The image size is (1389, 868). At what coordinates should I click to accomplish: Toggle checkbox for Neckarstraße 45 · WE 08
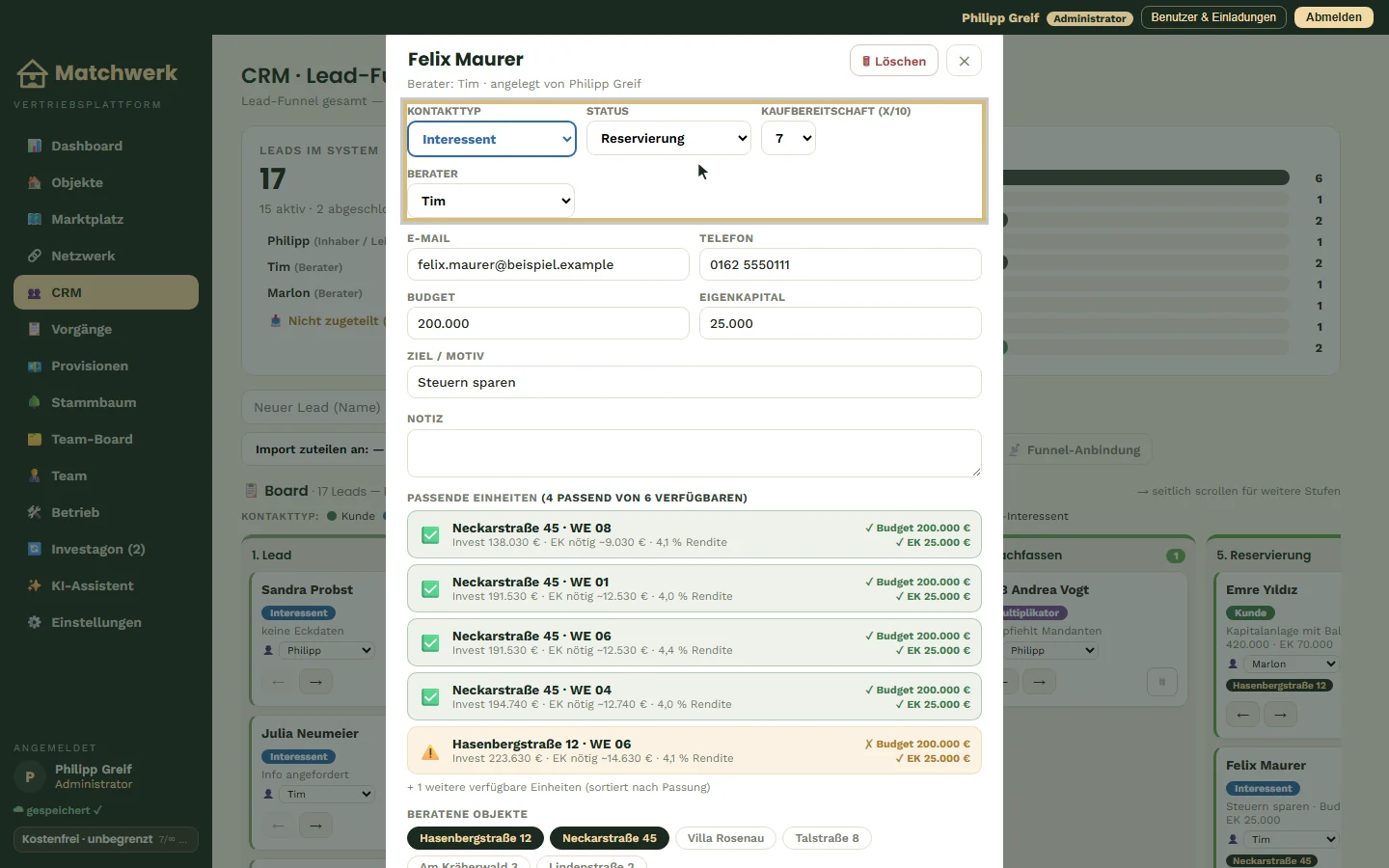(x=430, y=534)
